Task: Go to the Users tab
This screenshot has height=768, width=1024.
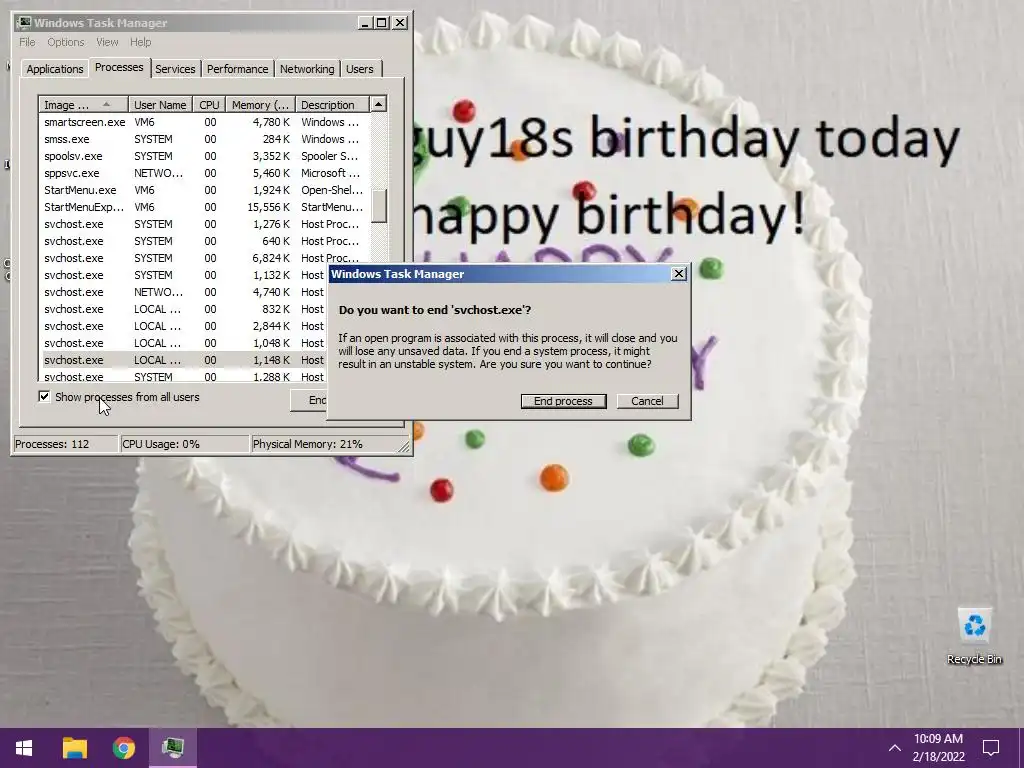Action: pos(360,69)
